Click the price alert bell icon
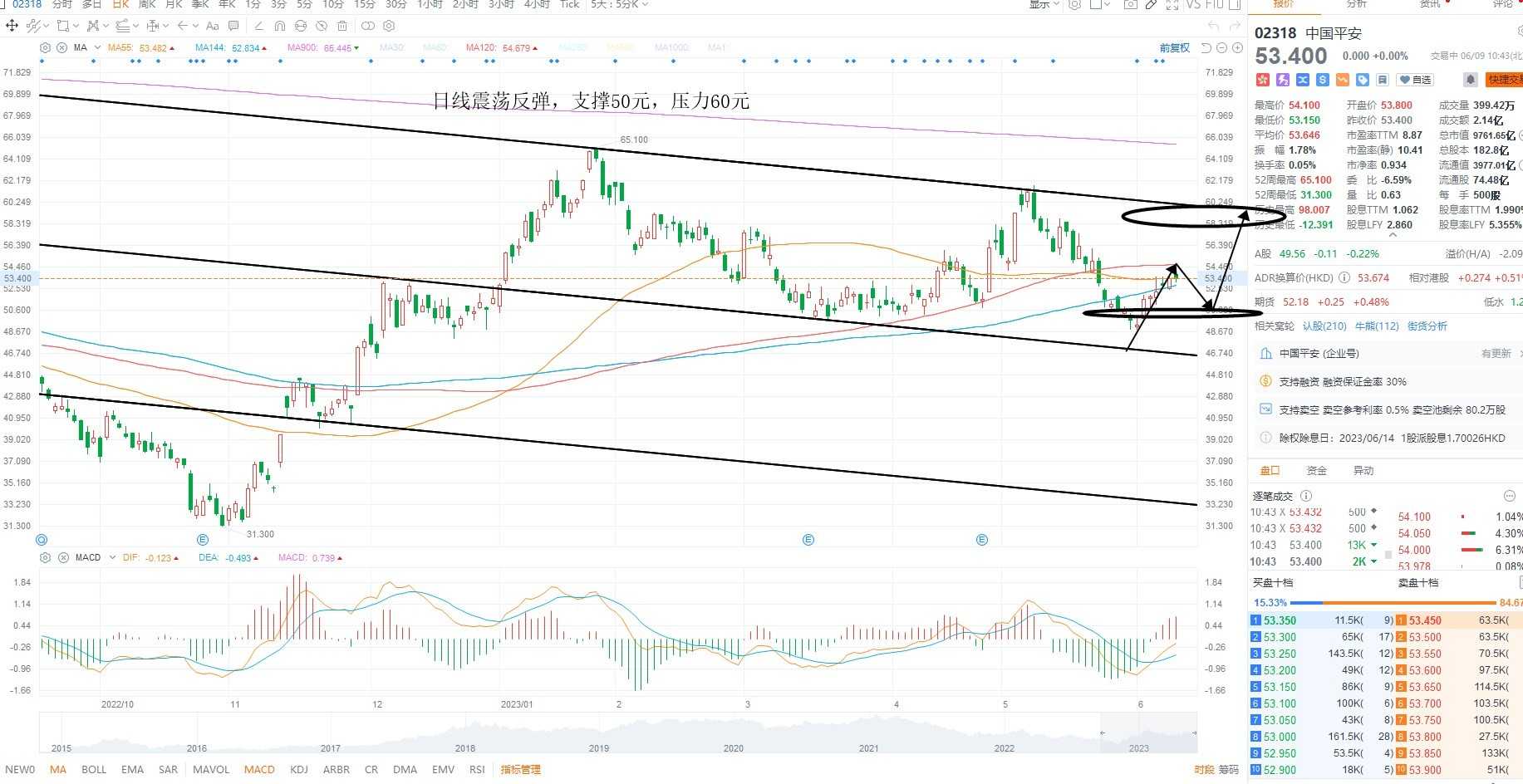 (1471, 80)
